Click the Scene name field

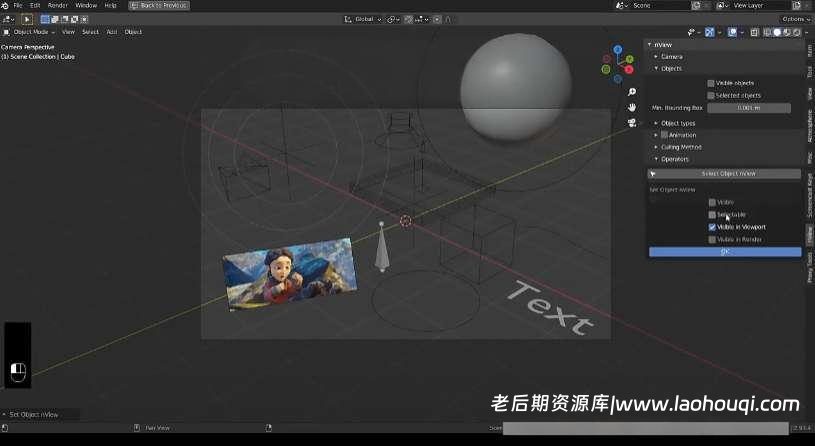click(x=660, y=5)
